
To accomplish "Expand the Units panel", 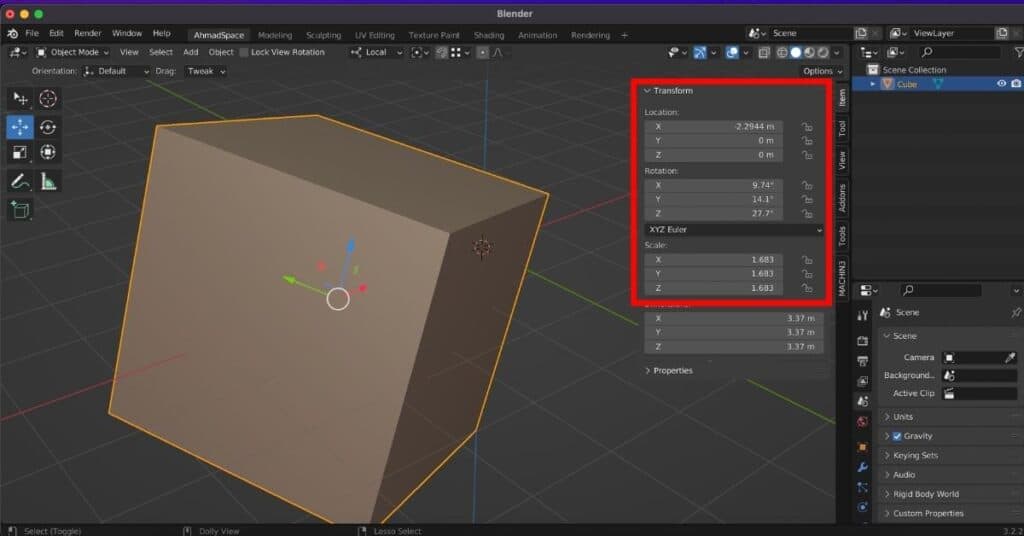I will (x=903, y=417).
